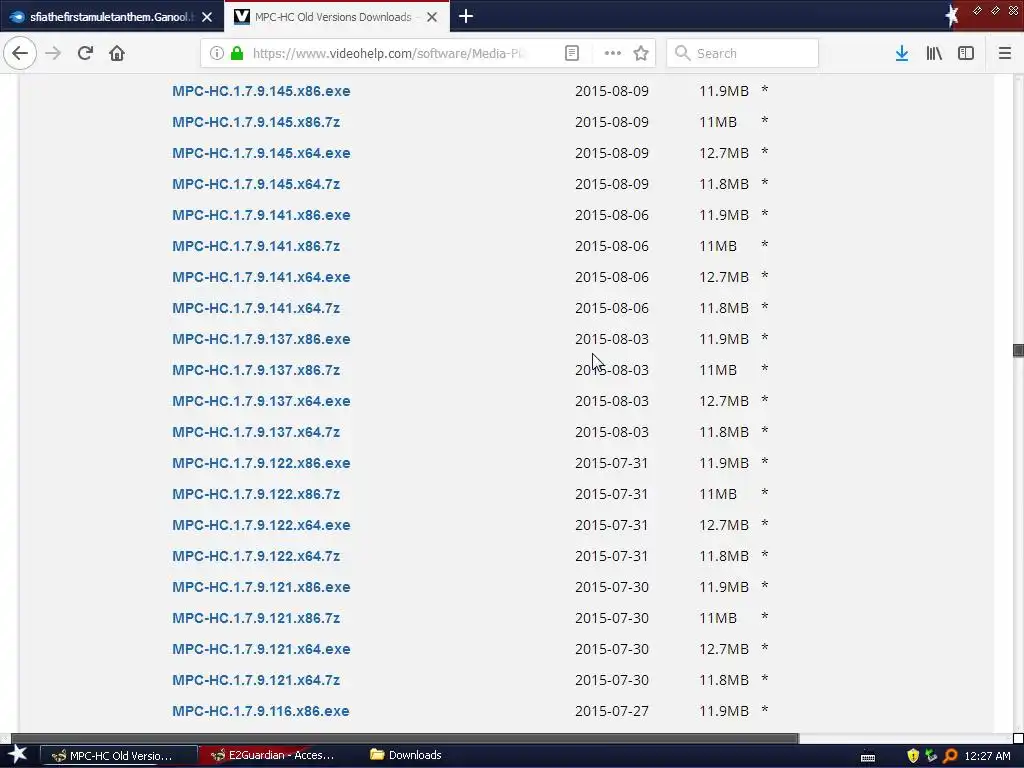The height and width of the screenshot is (768, 1024).
Task: Click the orange magnifier tray icon
Action: click(950, 756)
